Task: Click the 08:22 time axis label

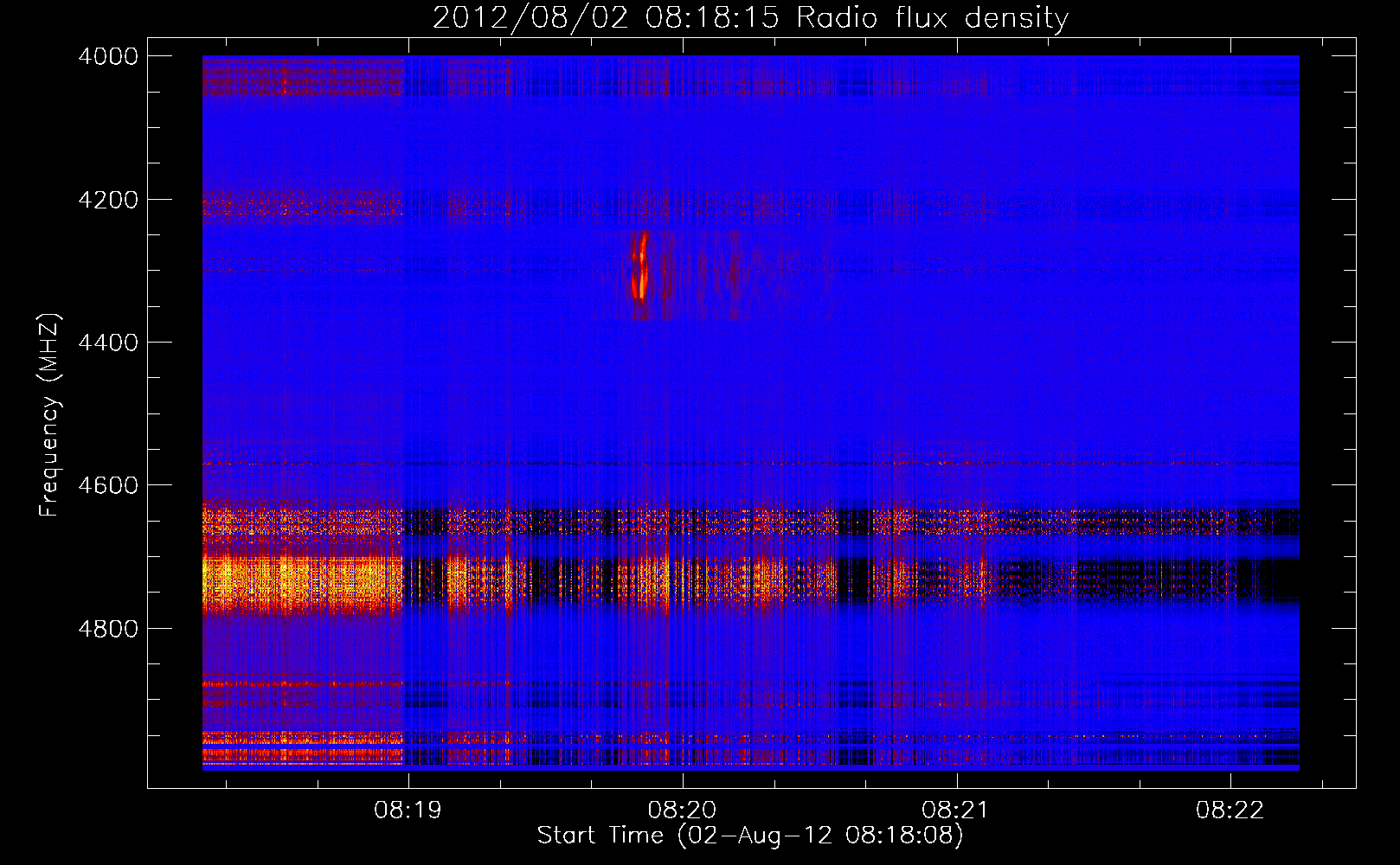Action: [1230, 811]
